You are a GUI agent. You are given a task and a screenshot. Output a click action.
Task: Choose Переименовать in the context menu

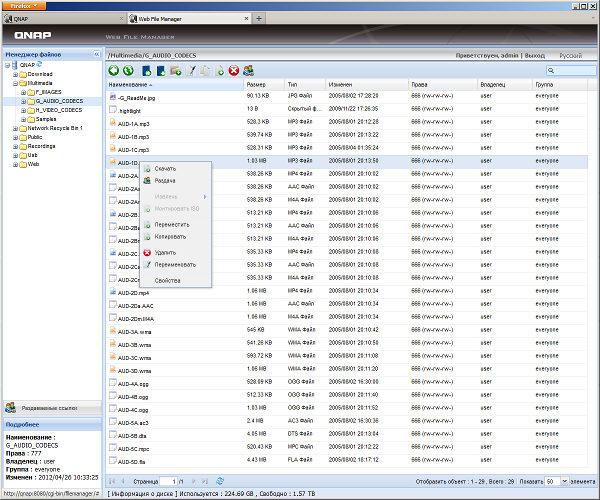(x=175, y=264)
